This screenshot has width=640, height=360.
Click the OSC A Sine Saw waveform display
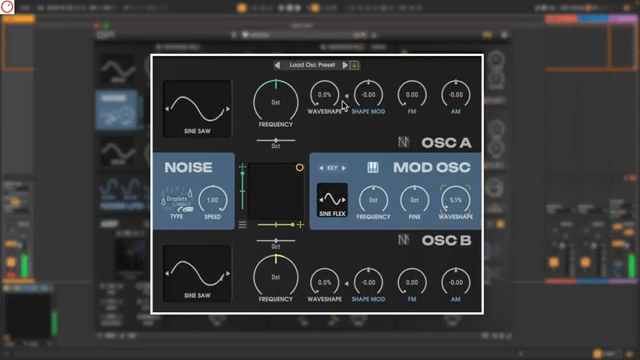coord(197,109)
